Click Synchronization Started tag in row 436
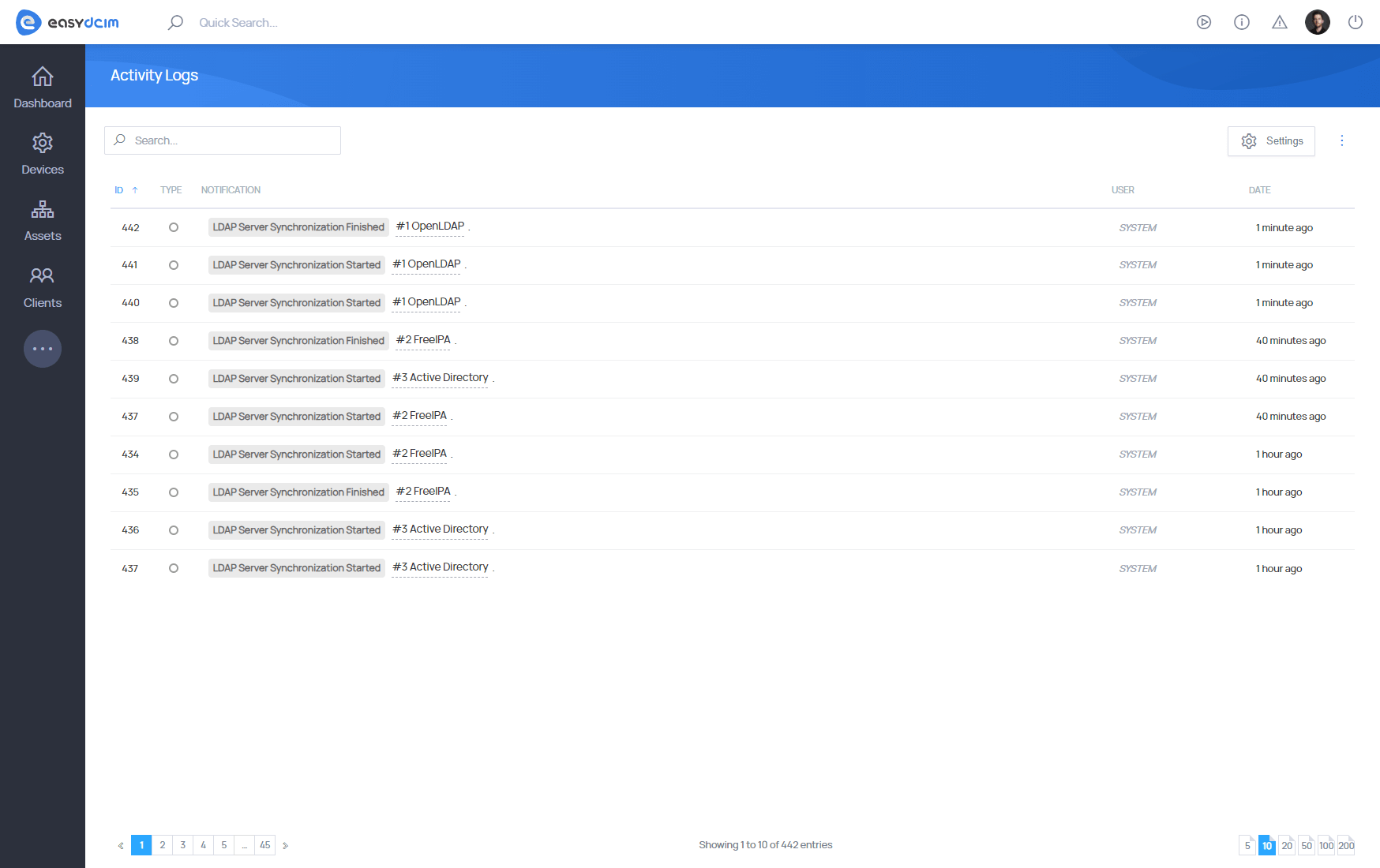Screen dimensions: 1380x868 297,530
